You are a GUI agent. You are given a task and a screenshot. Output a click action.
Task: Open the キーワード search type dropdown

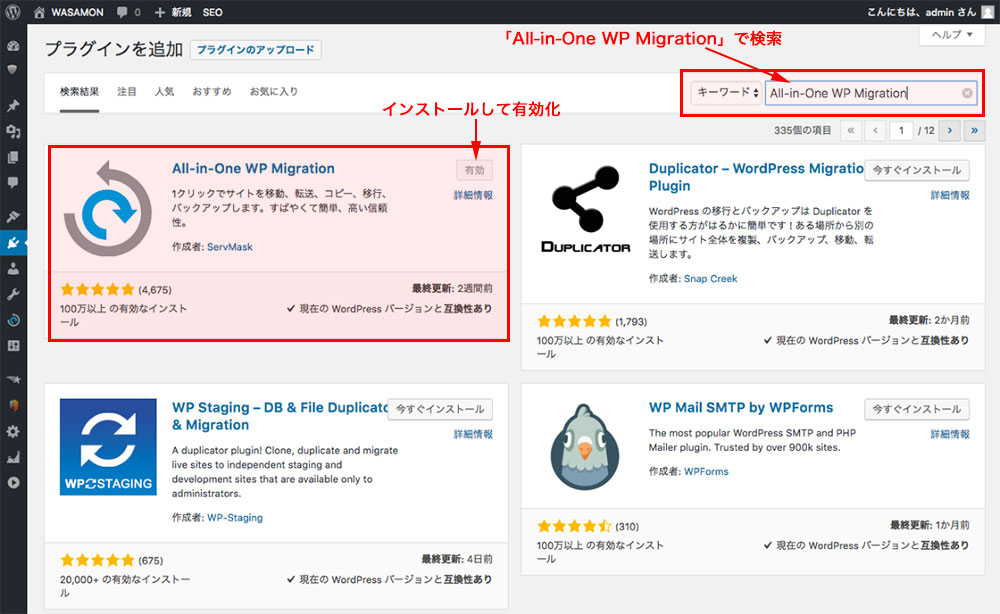coord(727,93)
